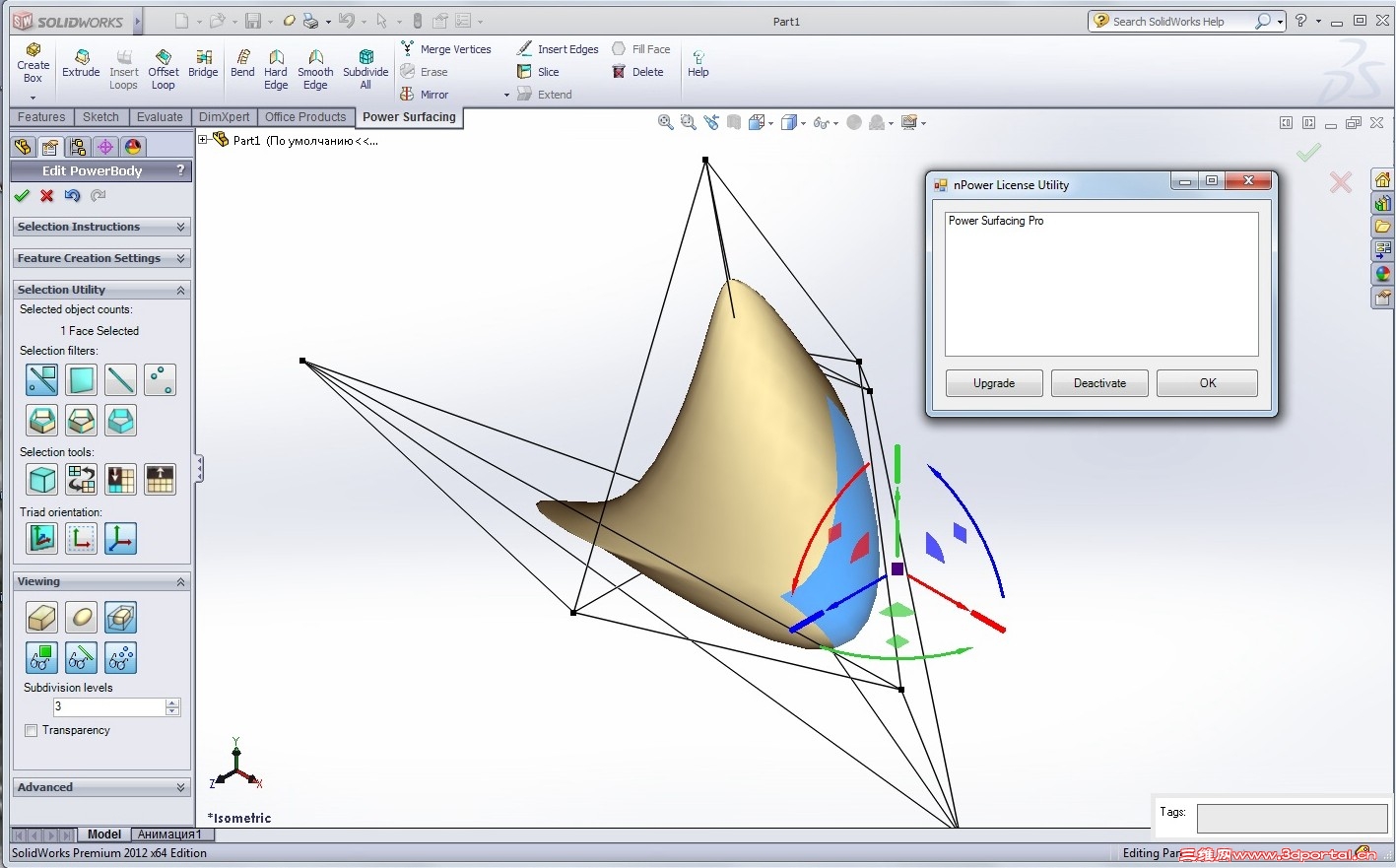1396x868 pixels.
Task: Open Design Library in task pane
Action: tap(1383, 203)
